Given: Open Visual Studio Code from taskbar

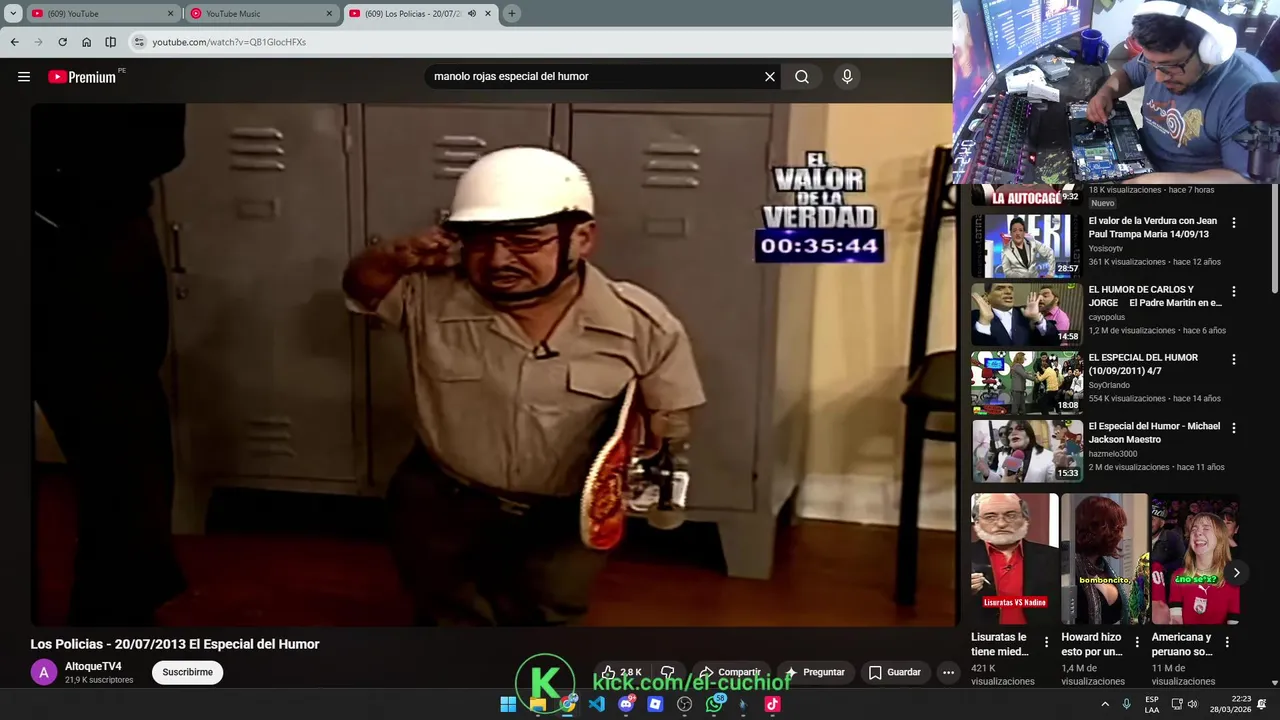Looking at the screenshot, I should coord(597,704).
